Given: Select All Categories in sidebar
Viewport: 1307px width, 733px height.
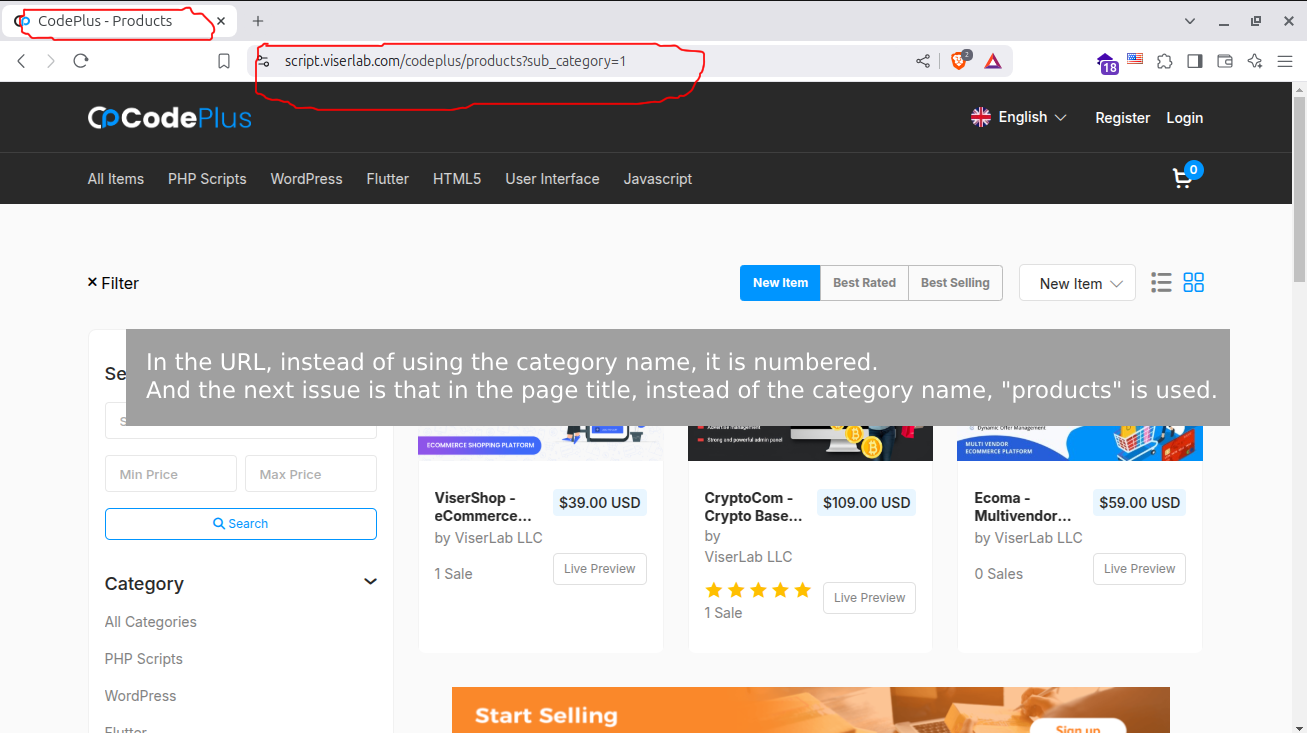Looking at the screenshot, I should click(151, 622).
